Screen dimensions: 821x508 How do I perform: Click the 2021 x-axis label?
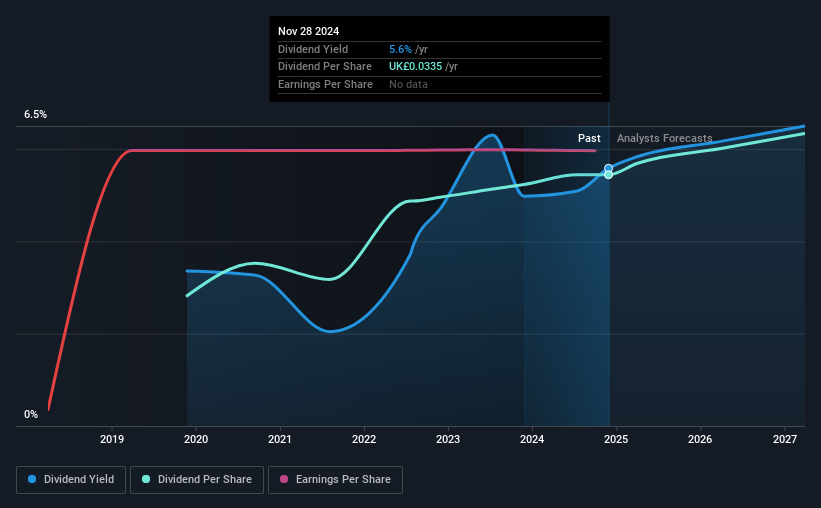point(280,439)
